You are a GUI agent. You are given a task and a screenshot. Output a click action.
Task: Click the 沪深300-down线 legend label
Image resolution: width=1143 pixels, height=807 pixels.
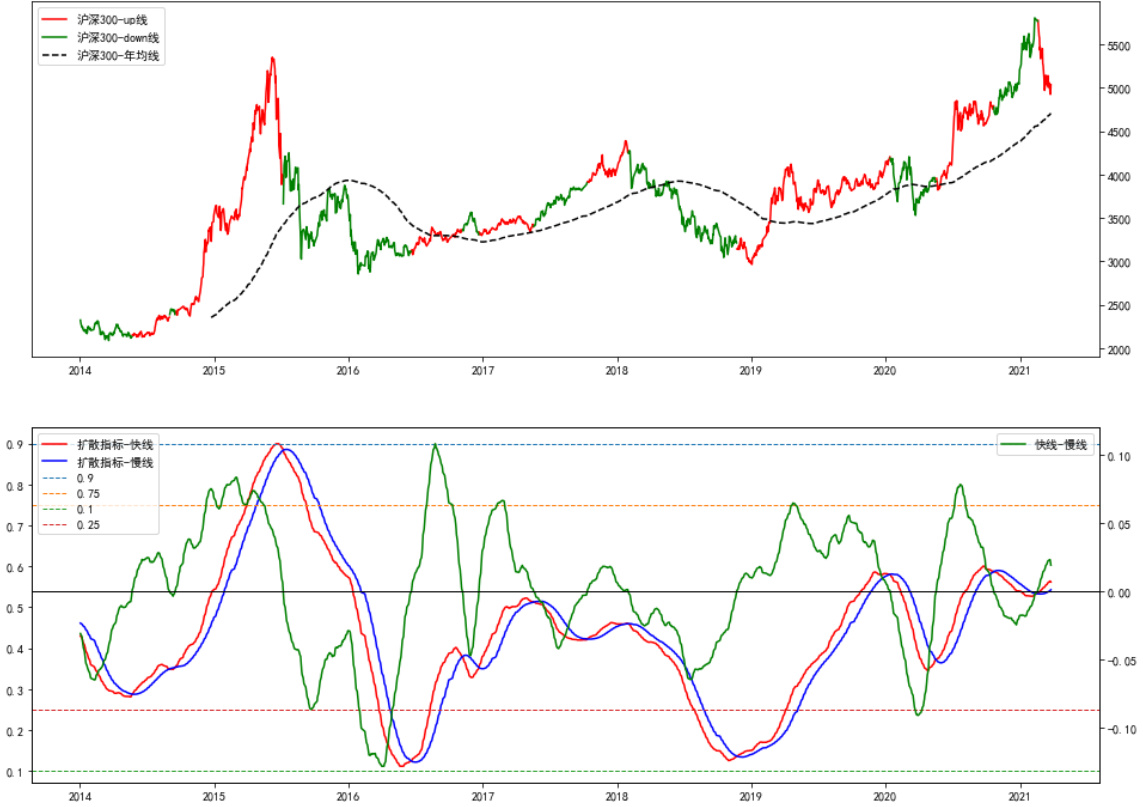[x=125, y=38]
